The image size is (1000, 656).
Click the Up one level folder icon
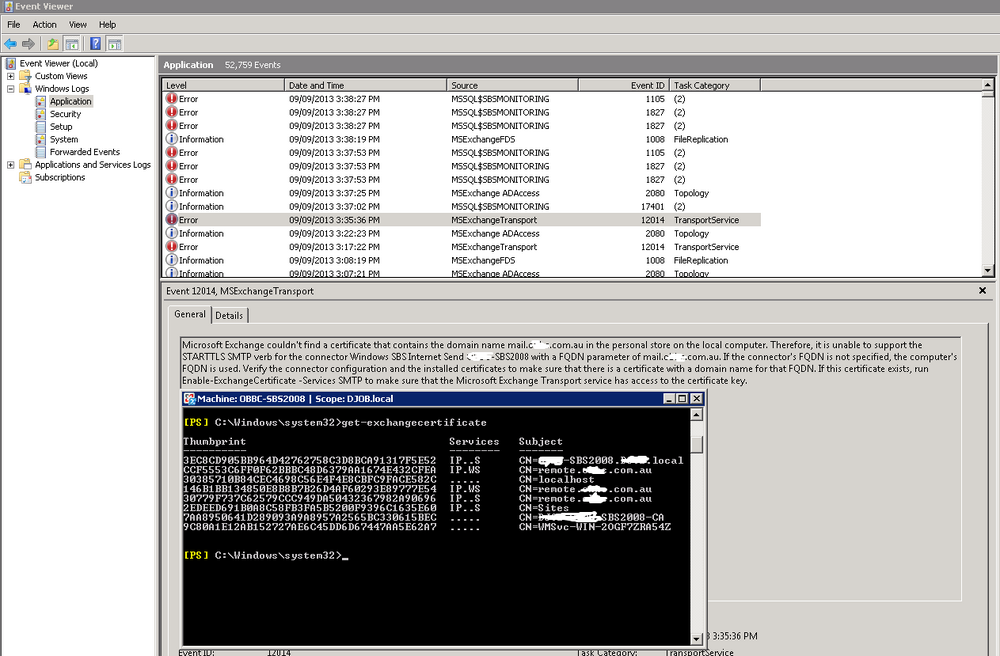(53, 44)
